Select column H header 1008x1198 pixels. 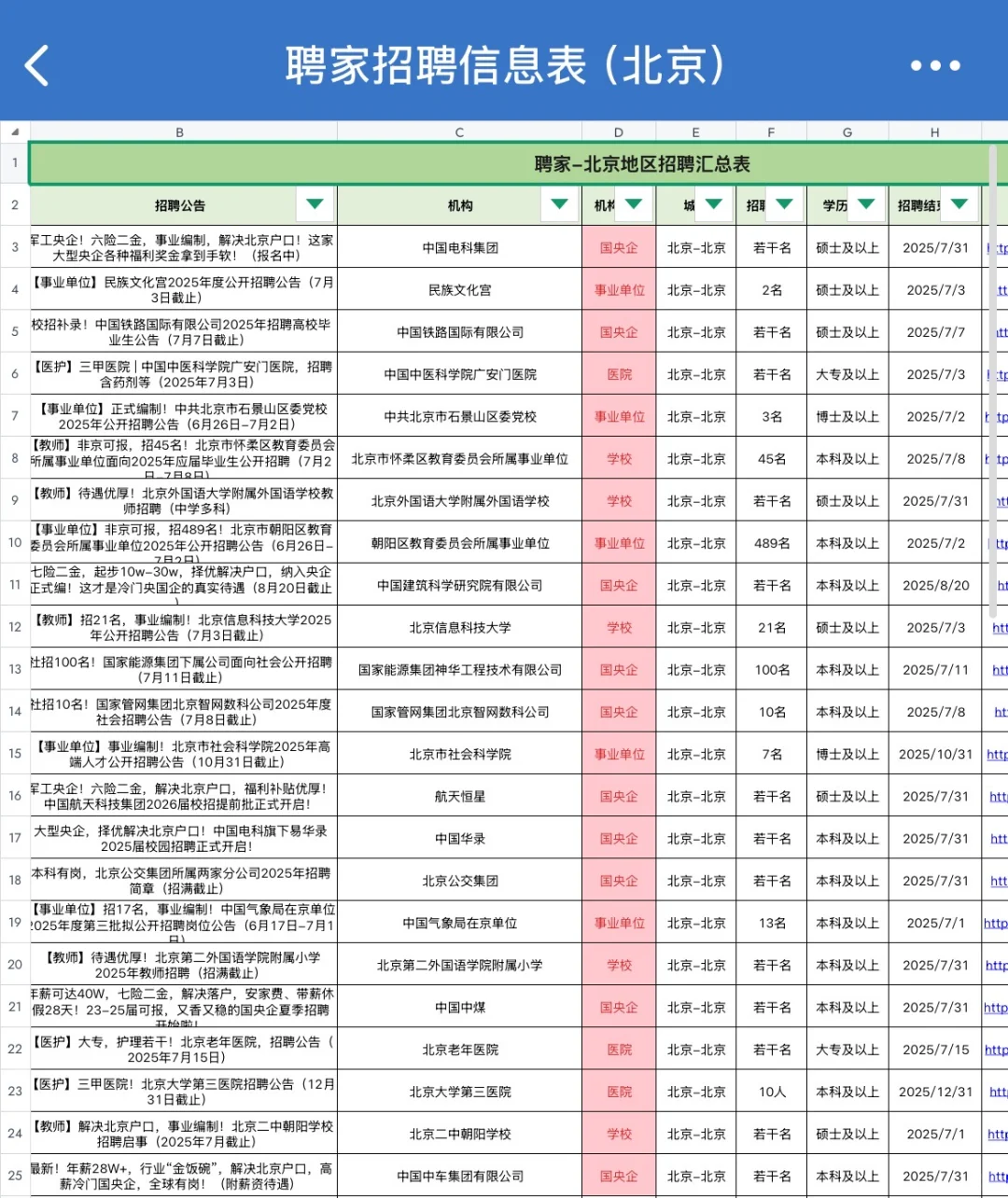(x=934, y=132)
